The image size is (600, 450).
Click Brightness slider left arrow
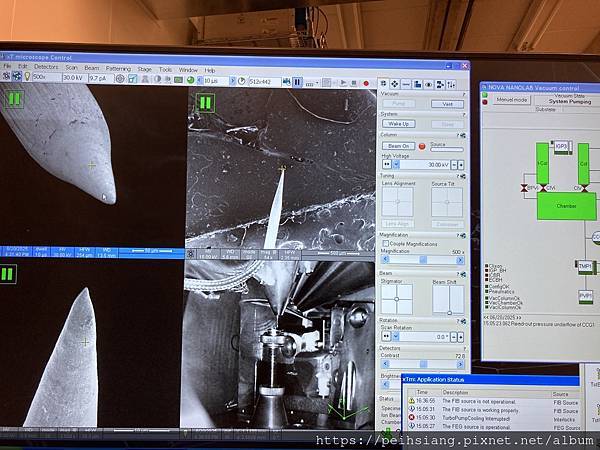tap(385, 385)
